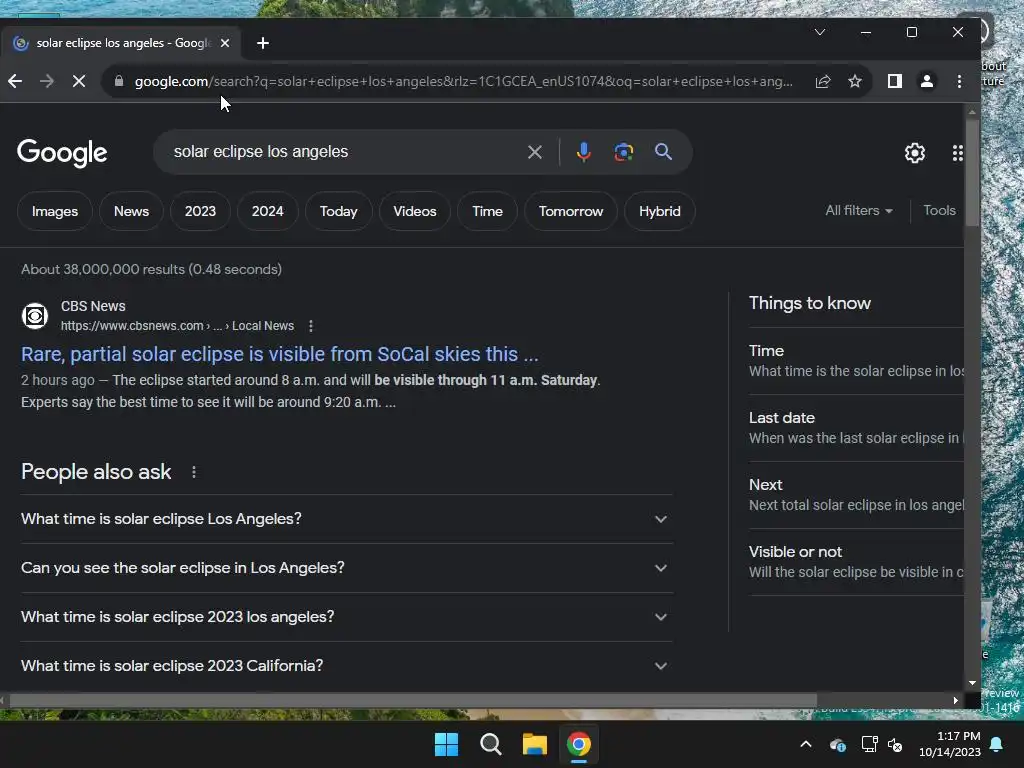The image size is (1024, 768).
Task: Expand What time is solar eclipse 2023 California
Action: click(x=347, y=666)
